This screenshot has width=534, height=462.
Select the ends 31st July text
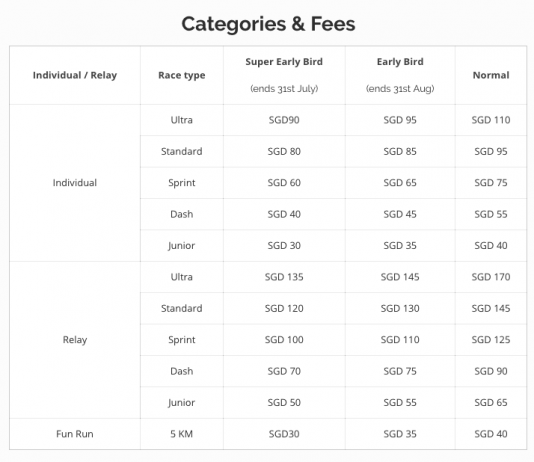point(284,89)
